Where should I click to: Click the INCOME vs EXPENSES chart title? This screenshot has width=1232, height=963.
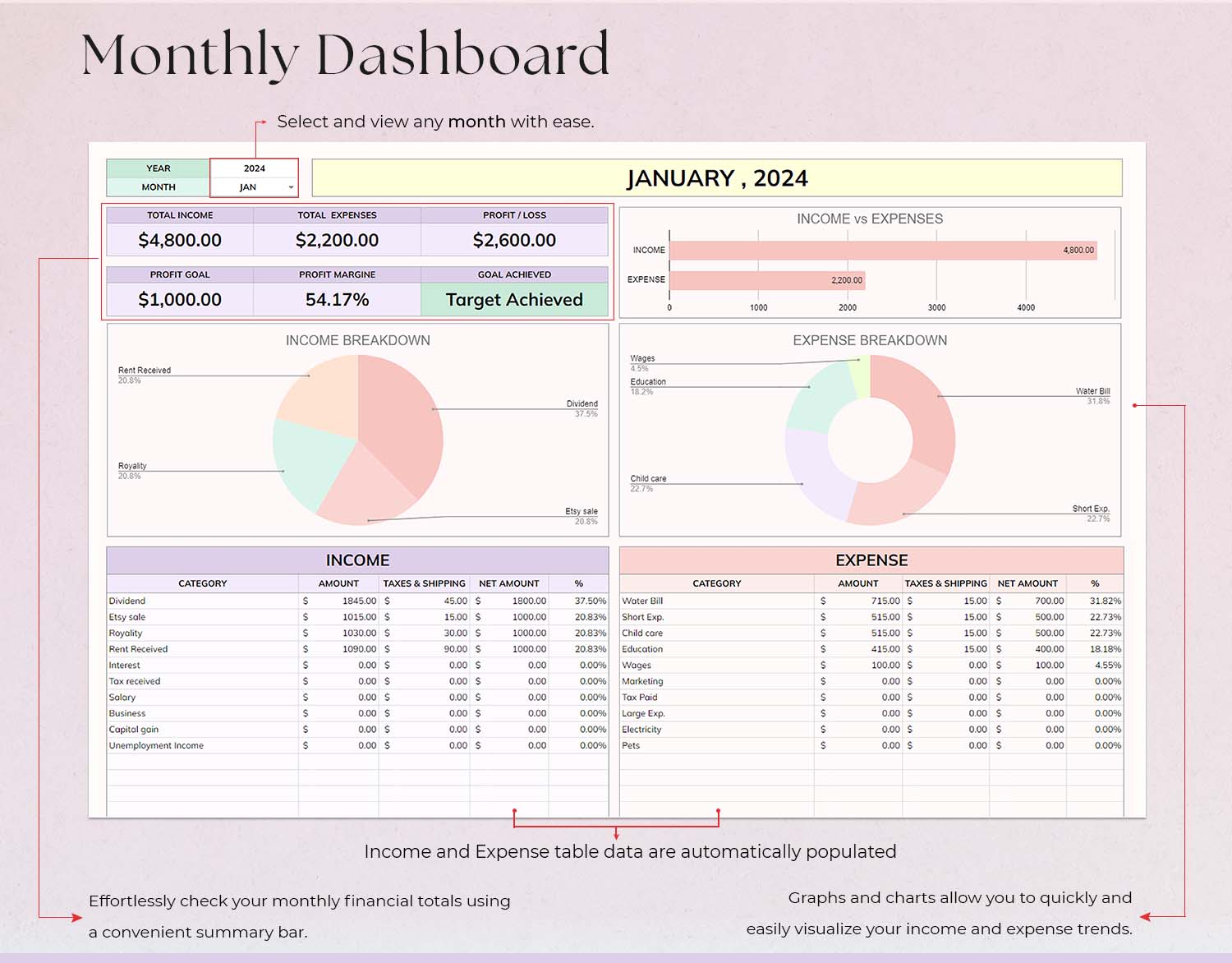(x=870, y=219)
